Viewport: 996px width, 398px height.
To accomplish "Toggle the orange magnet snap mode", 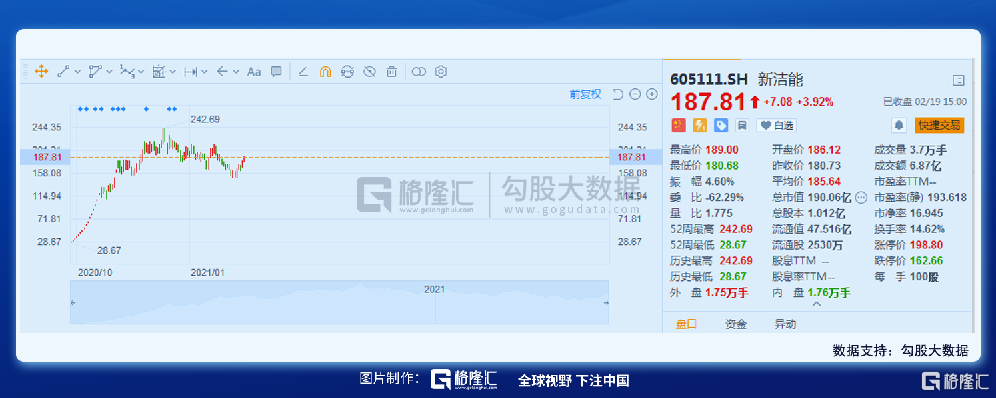I will coord(325,72).
